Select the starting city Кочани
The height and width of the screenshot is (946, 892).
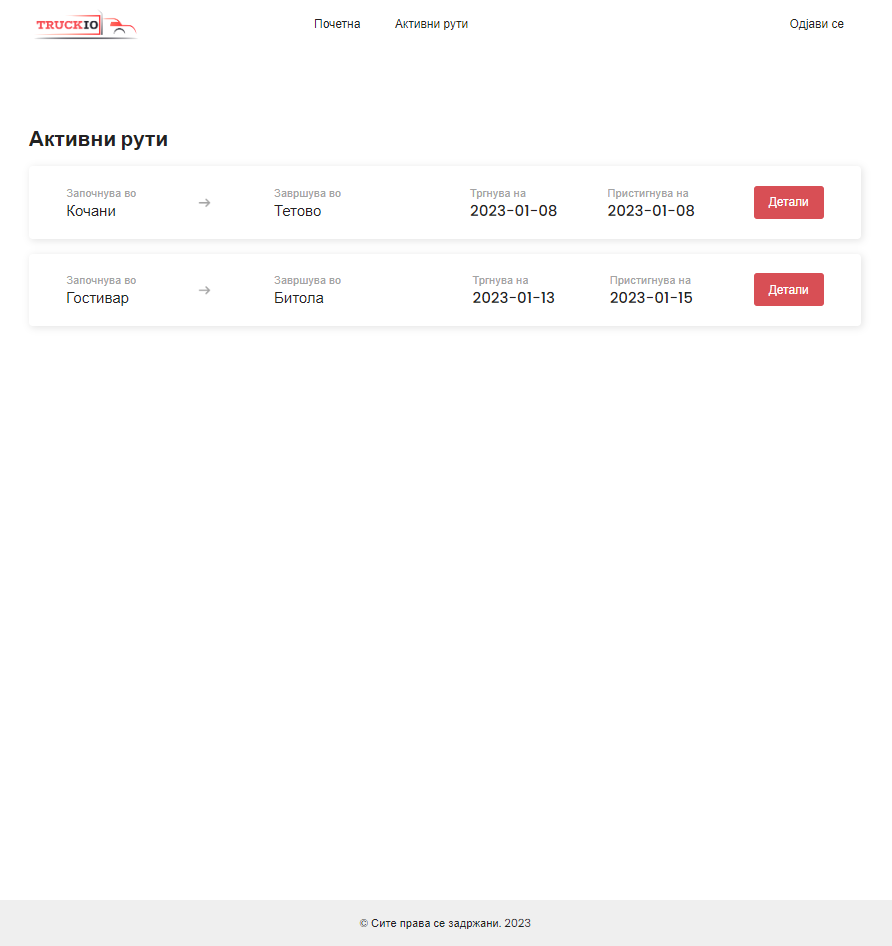tap(91, 211)
